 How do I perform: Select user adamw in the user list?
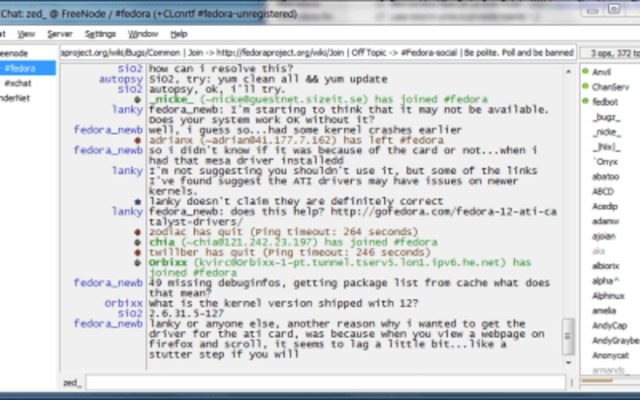tap(606, 221)
